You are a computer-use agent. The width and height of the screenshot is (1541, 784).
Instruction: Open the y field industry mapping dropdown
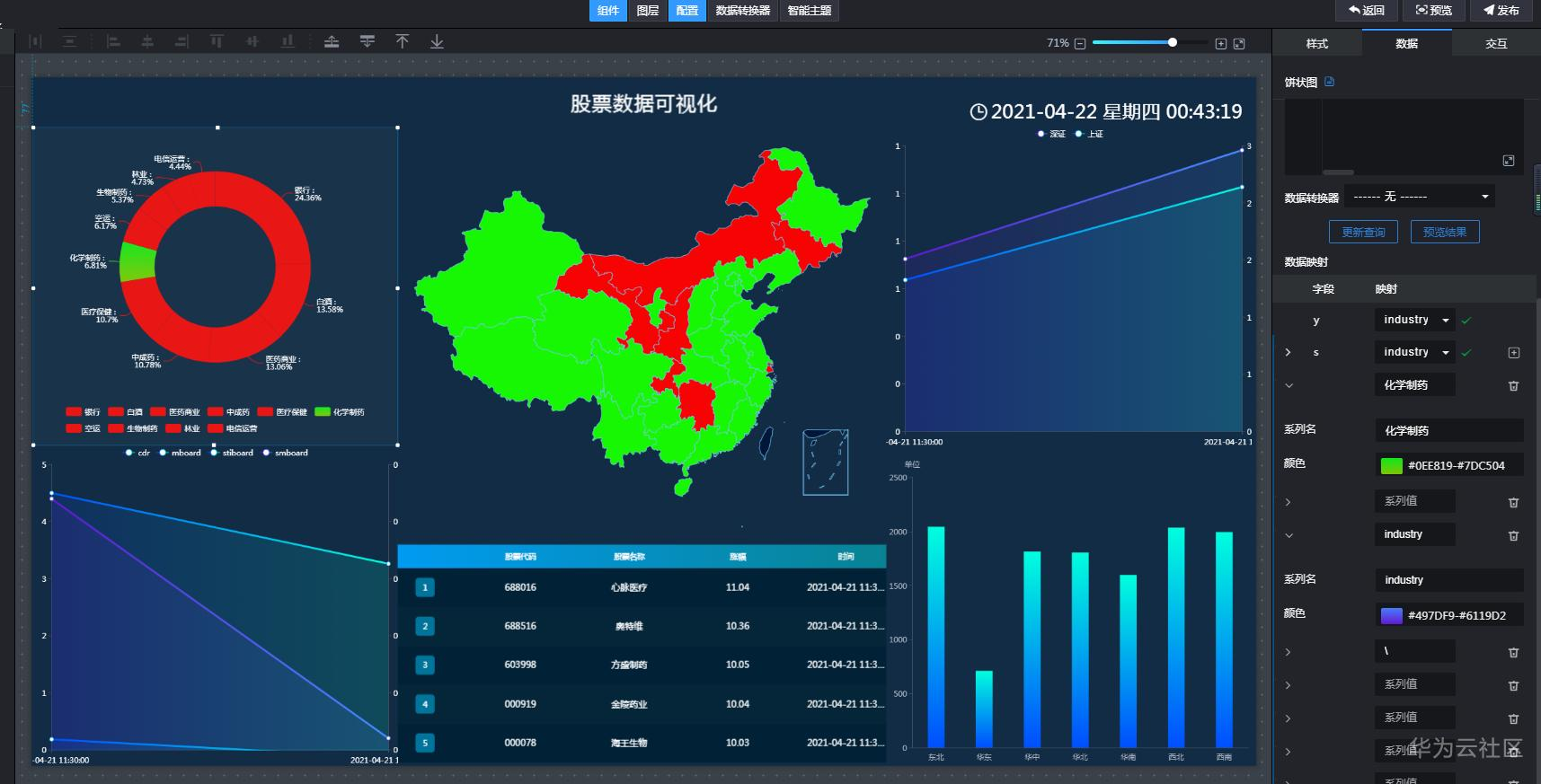(1414, 320)
